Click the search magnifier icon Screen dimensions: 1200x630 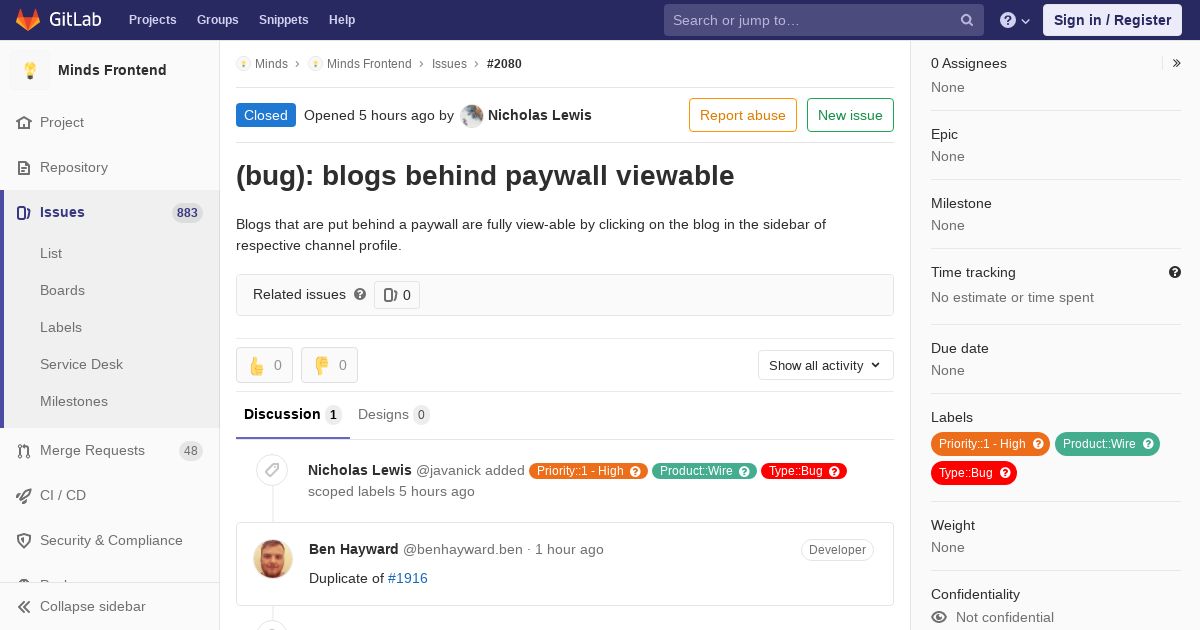pyautogui.click(x=967, y=20)
